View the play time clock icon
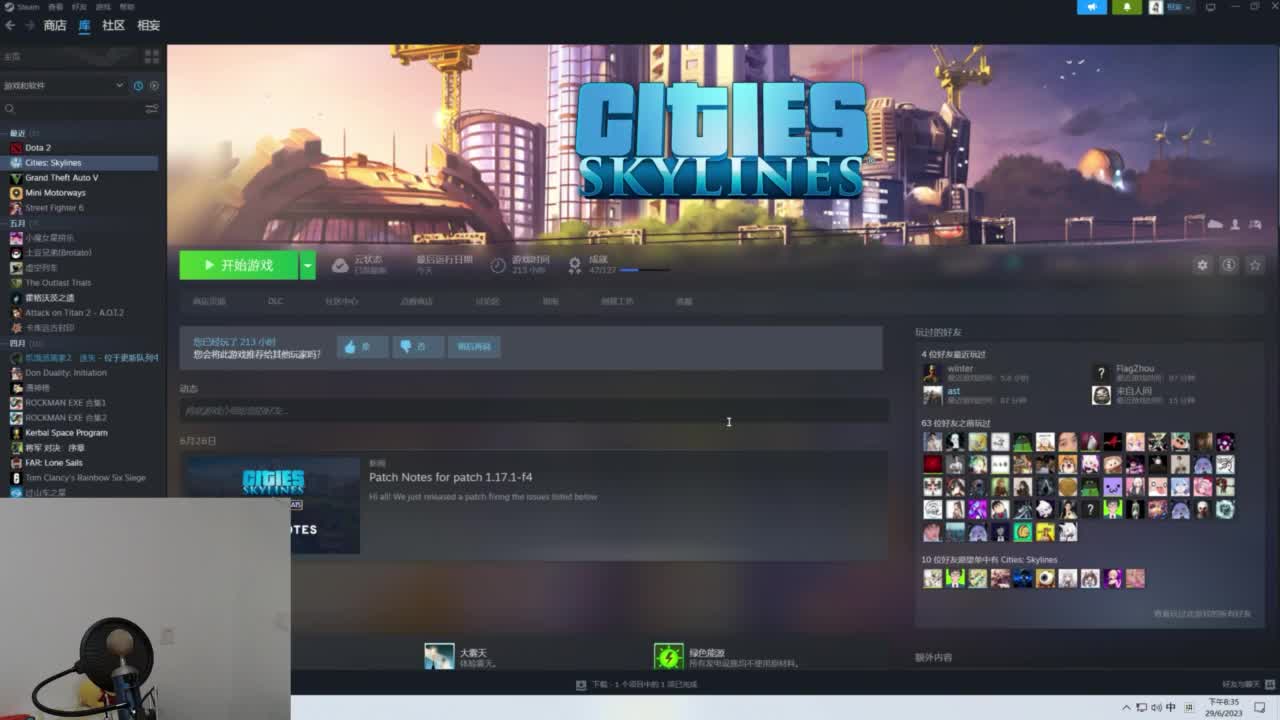 pos(498,265)
